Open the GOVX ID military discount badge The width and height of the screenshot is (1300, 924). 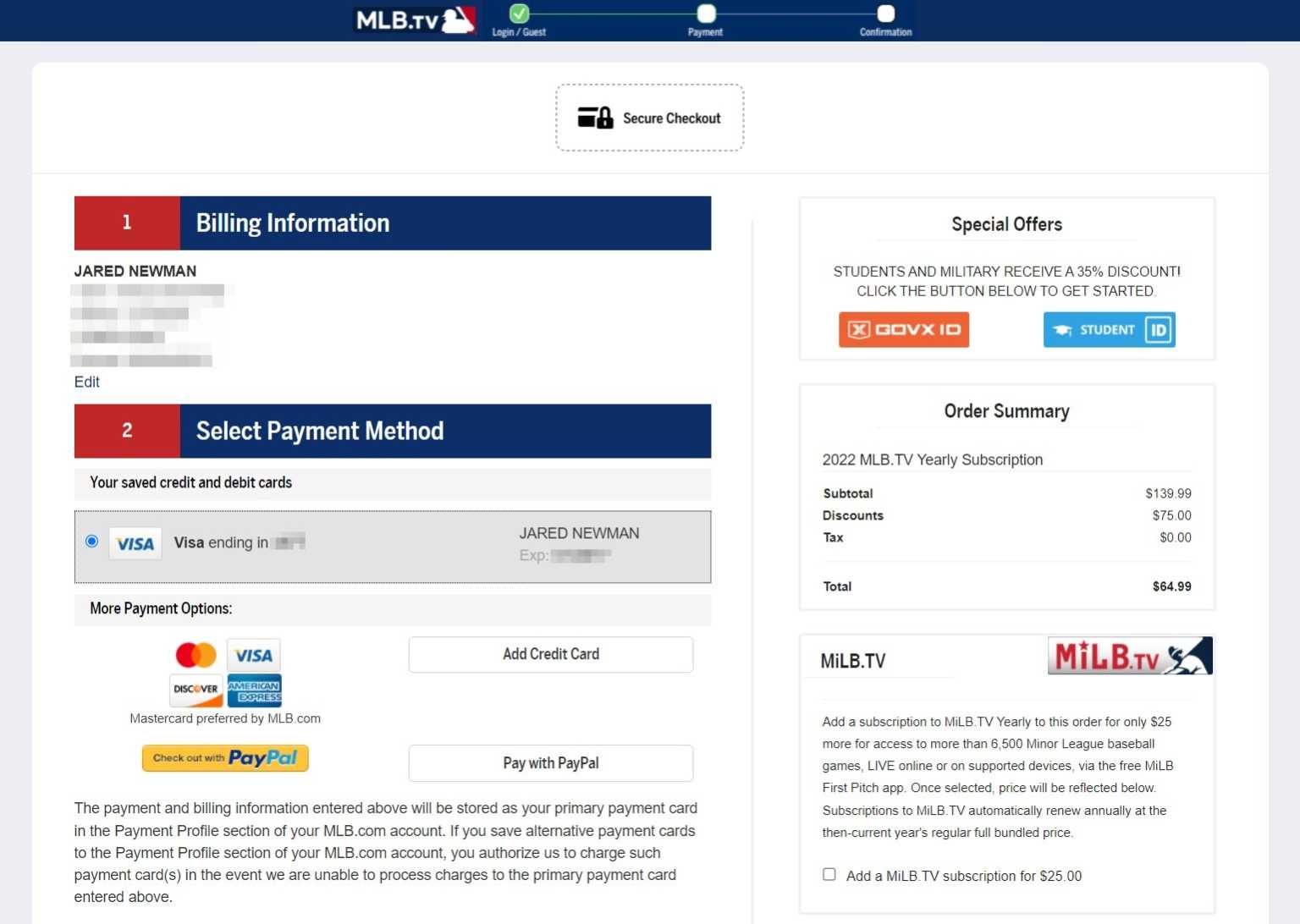(903, 330)
